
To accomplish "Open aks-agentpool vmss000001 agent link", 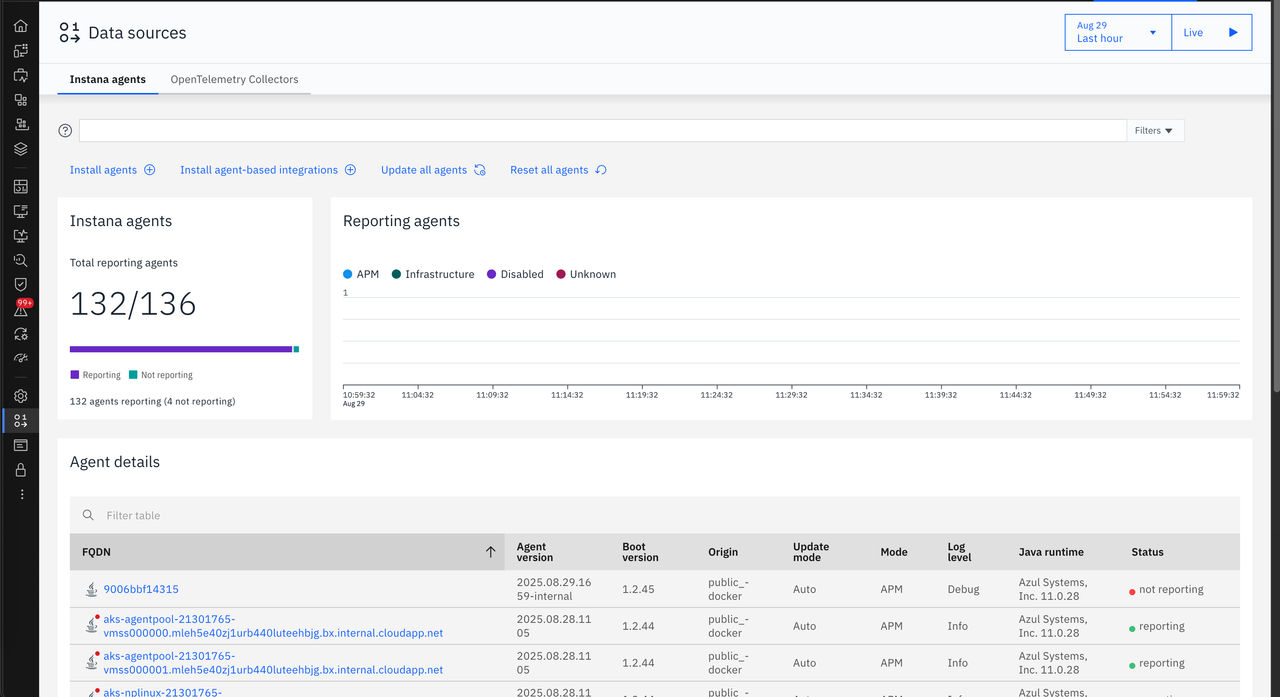I will tap(273, 663).
